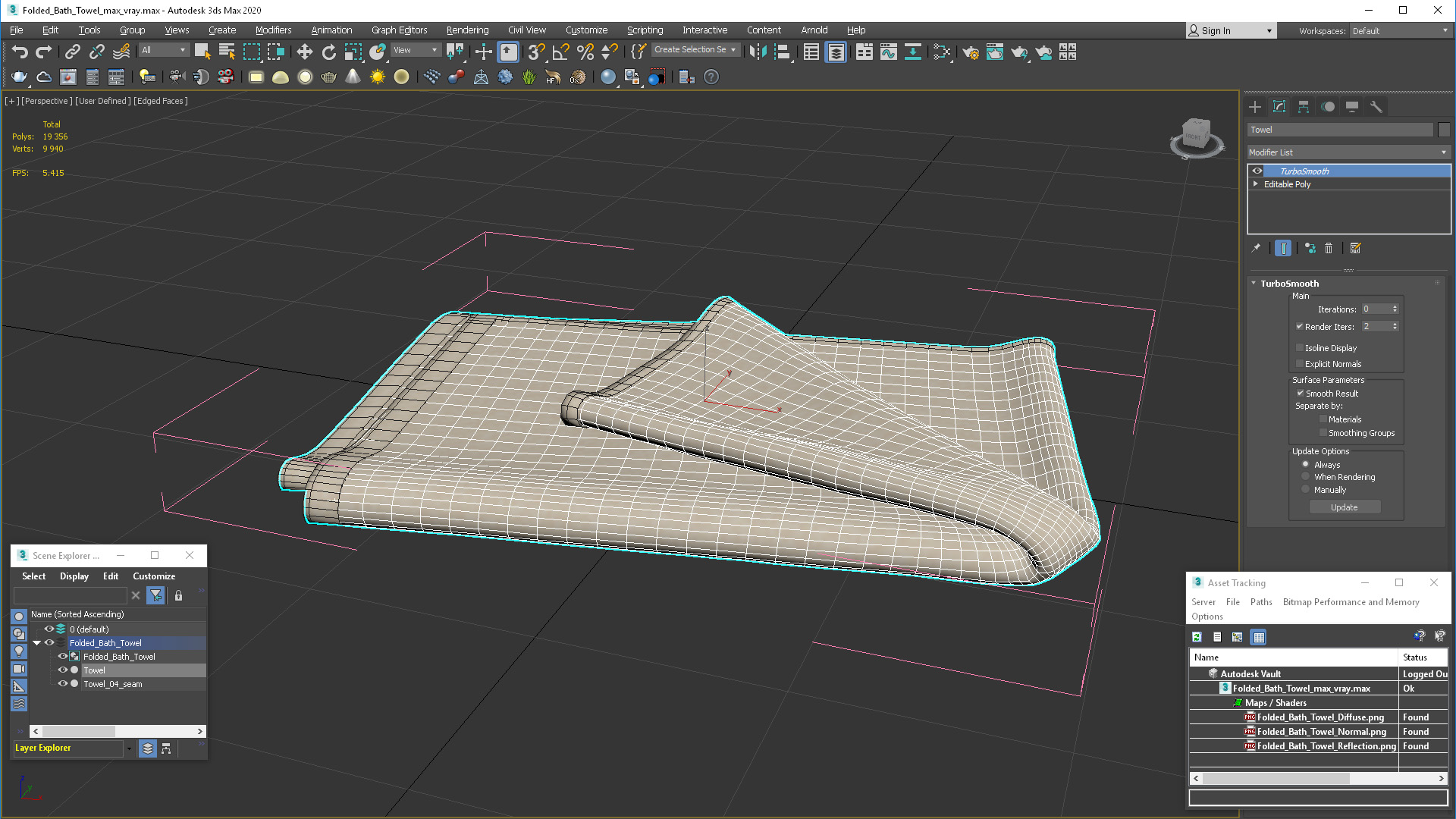Enable Explicit Normals checkbox
The height and width of the screenshot is (819, 1456).
pyautogui.click(x=1300, y=364)
